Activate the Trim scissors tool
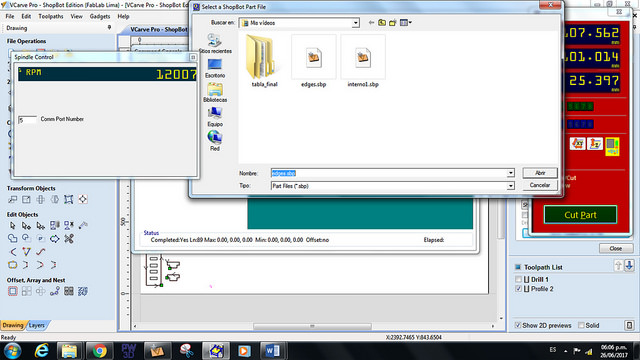 pos(69,238)
